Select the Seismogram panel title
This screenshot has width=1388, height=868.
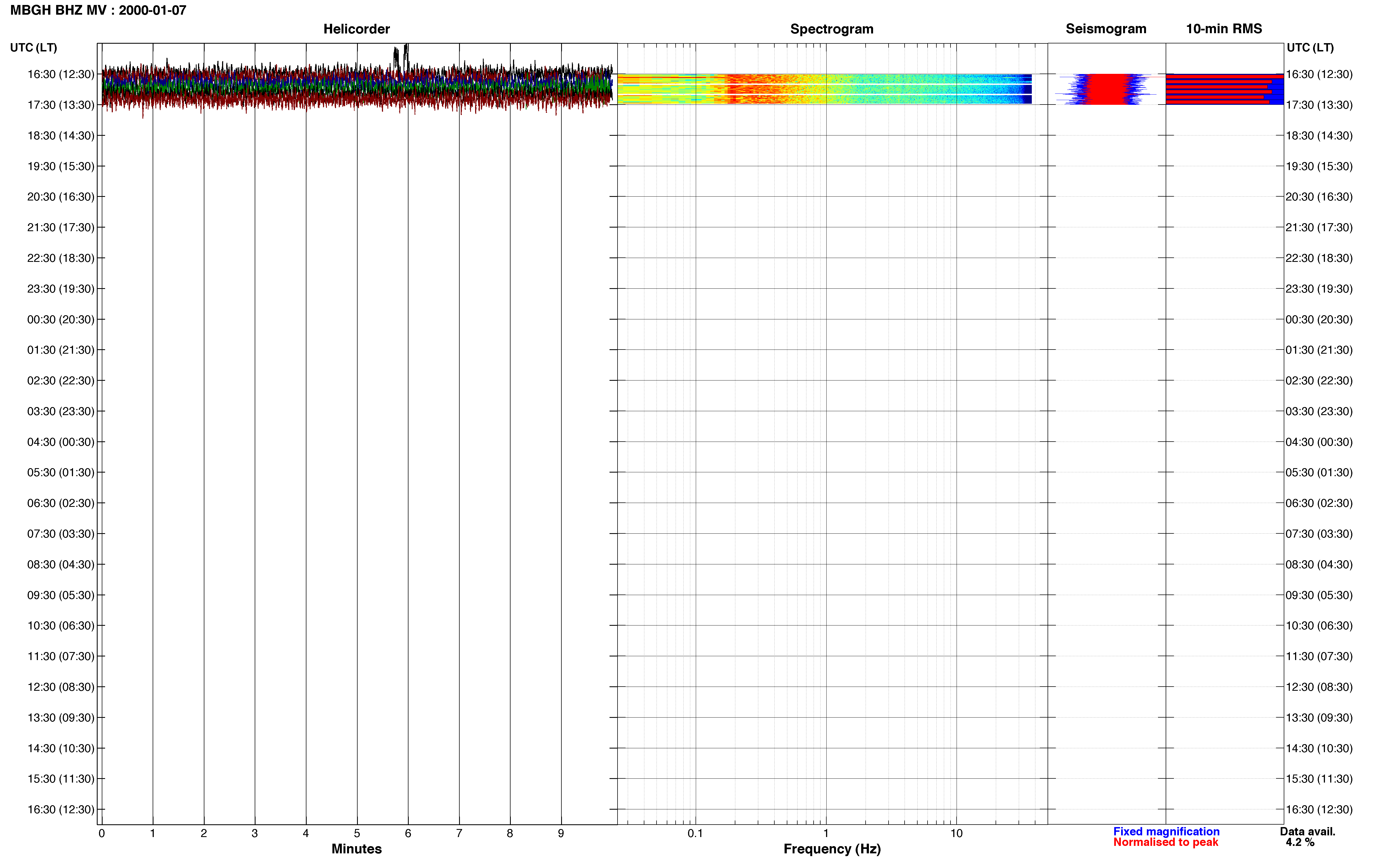tap(1106, 29)
